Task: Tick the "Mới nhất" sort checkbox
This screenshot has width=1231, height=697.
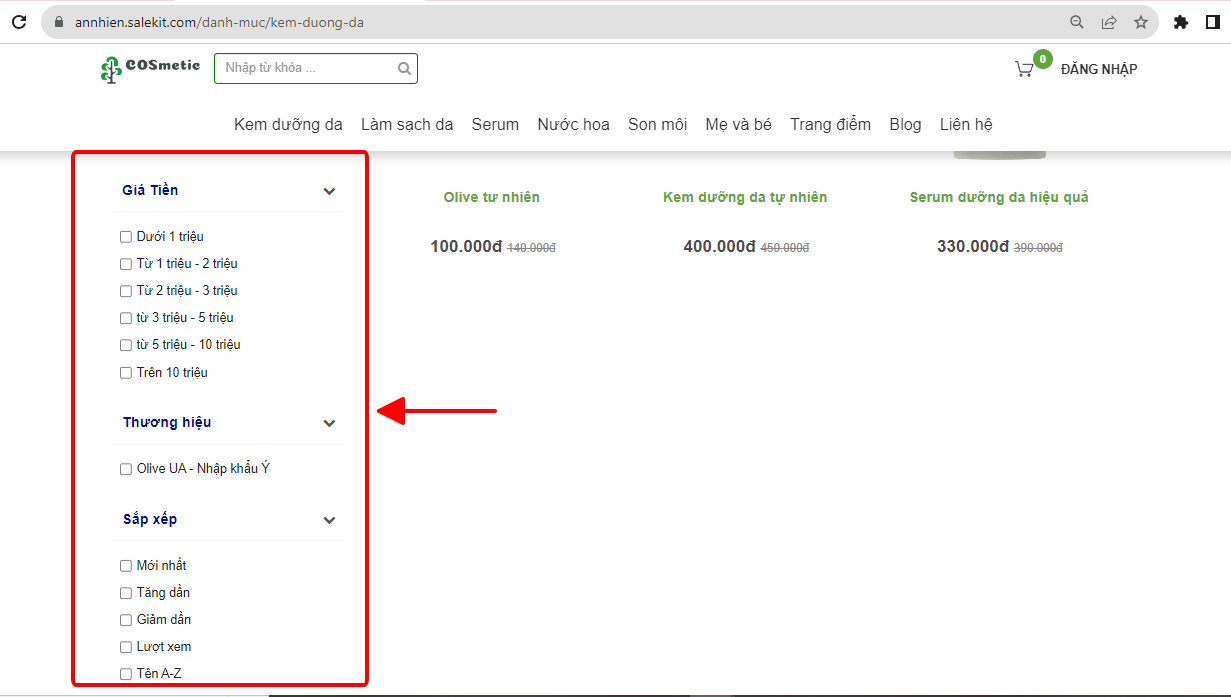Action: [126, 566]
